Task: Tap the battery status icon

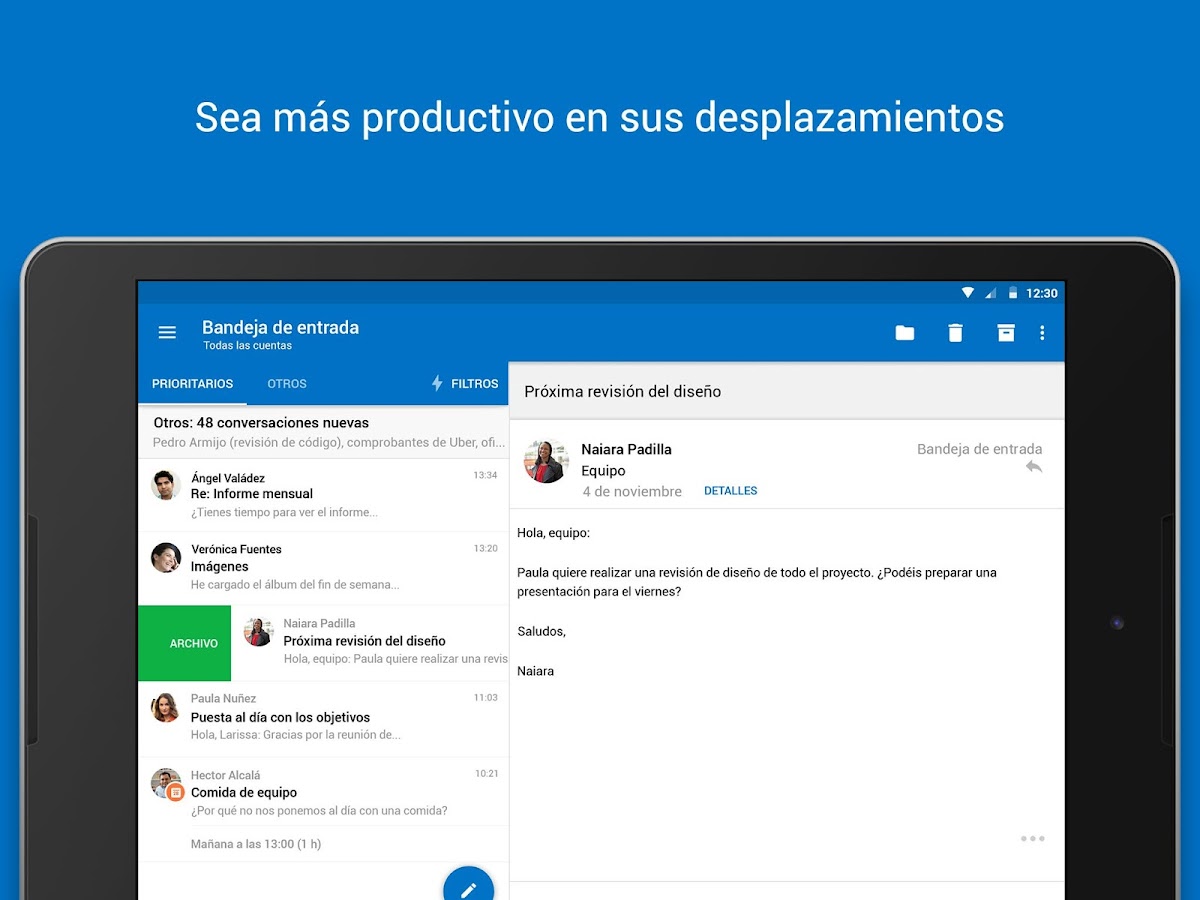Action: pos(1013,293)
